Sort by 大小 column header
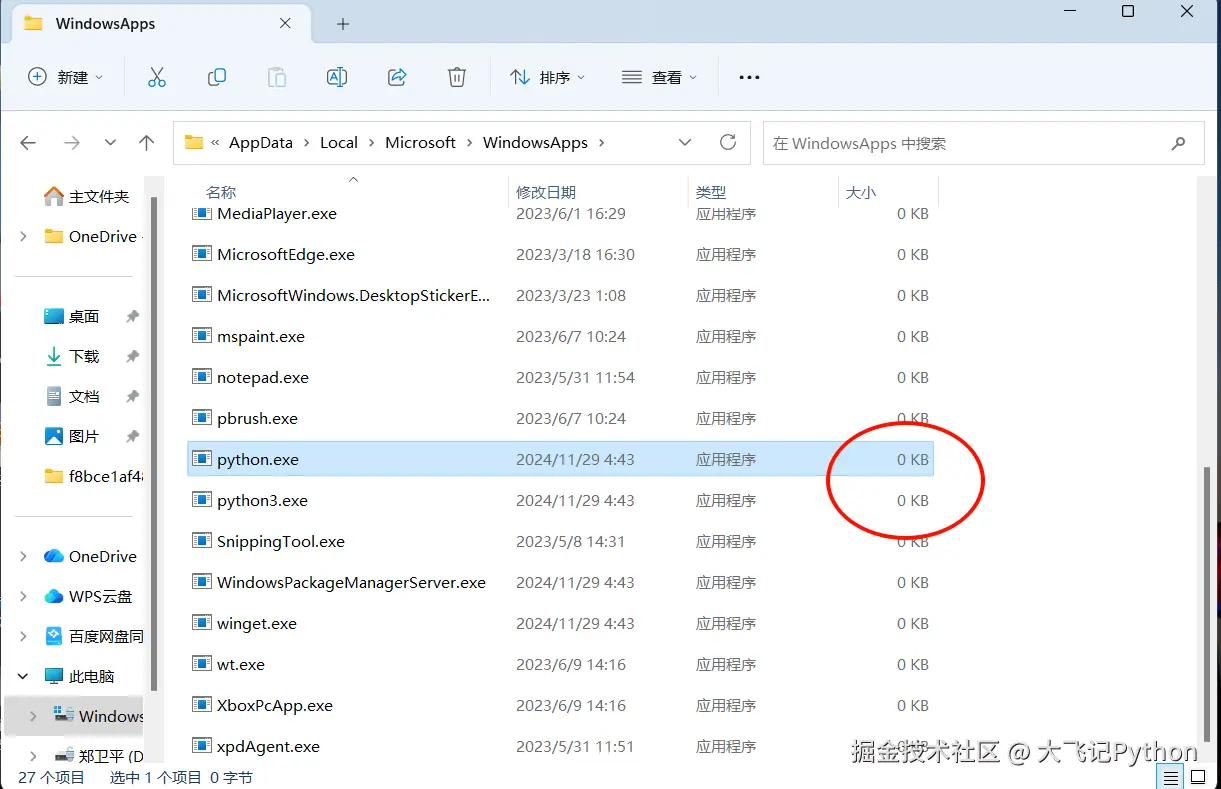 coord(860,192)
